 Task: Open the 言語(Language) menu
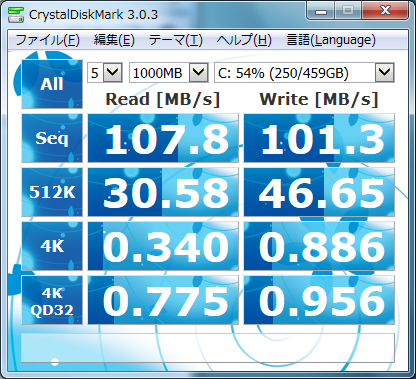(331, 40)
